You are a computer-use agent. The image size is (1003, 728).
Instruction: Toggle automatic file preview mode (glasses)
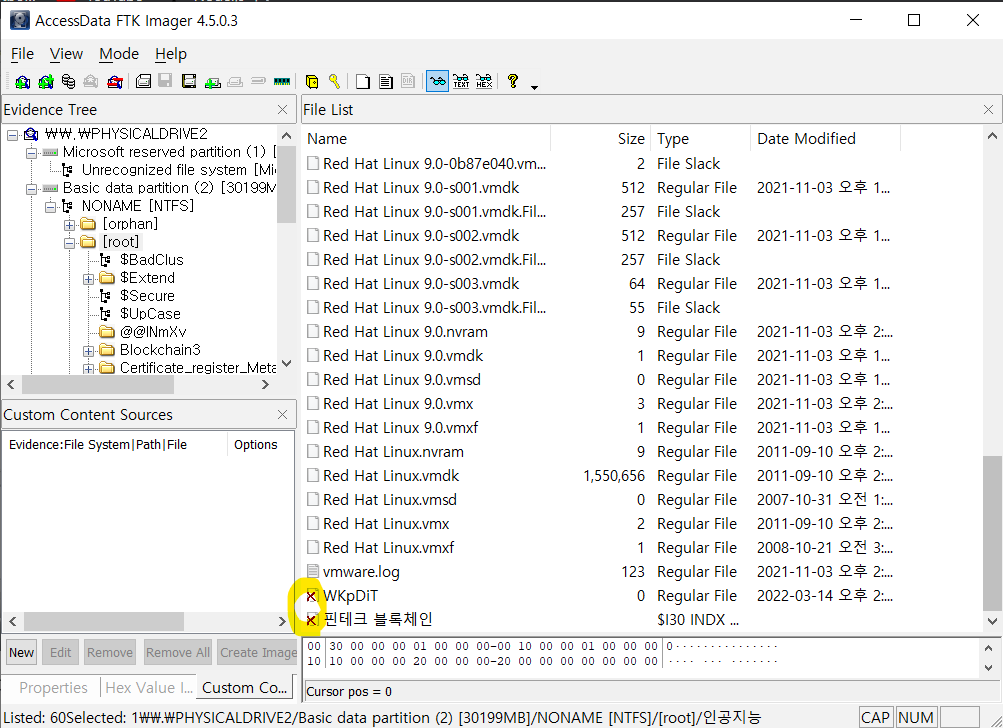tap(438, 81)
